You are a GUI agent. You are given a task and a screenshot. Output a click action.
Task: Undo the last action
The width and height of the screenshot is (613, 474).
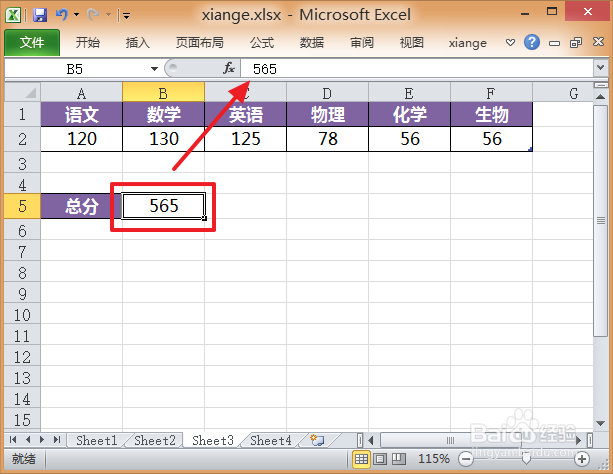[62, 15]
